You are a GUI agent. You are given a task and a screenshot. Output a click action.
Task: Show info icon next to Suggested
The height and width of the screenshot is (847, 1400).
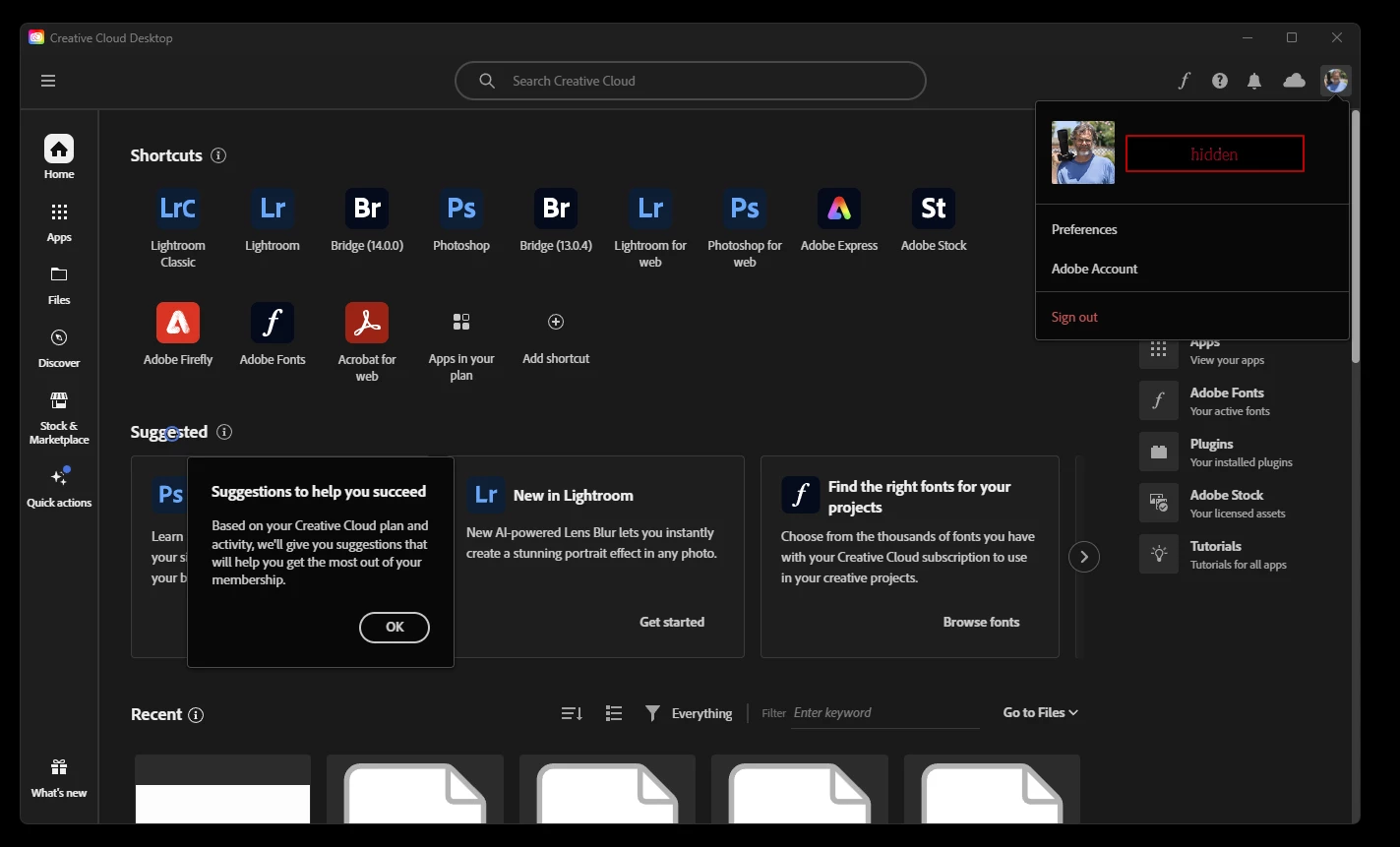[x=224, y=432]
